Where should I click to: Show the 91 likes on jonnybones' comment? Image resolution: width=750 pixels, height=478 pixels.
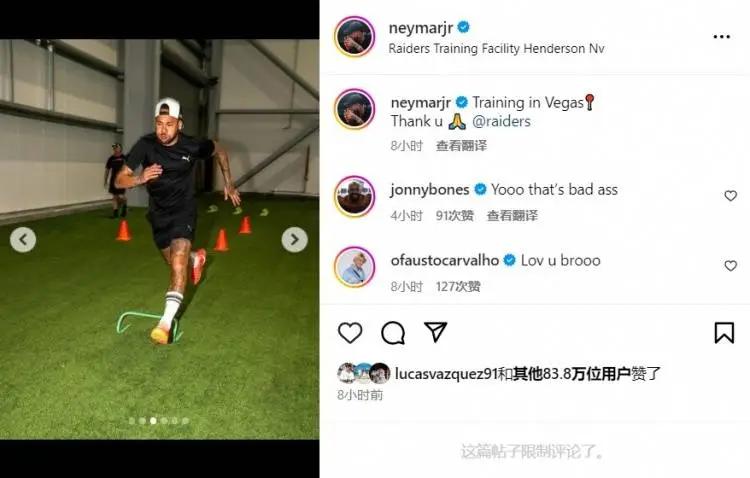pos(454,215)
